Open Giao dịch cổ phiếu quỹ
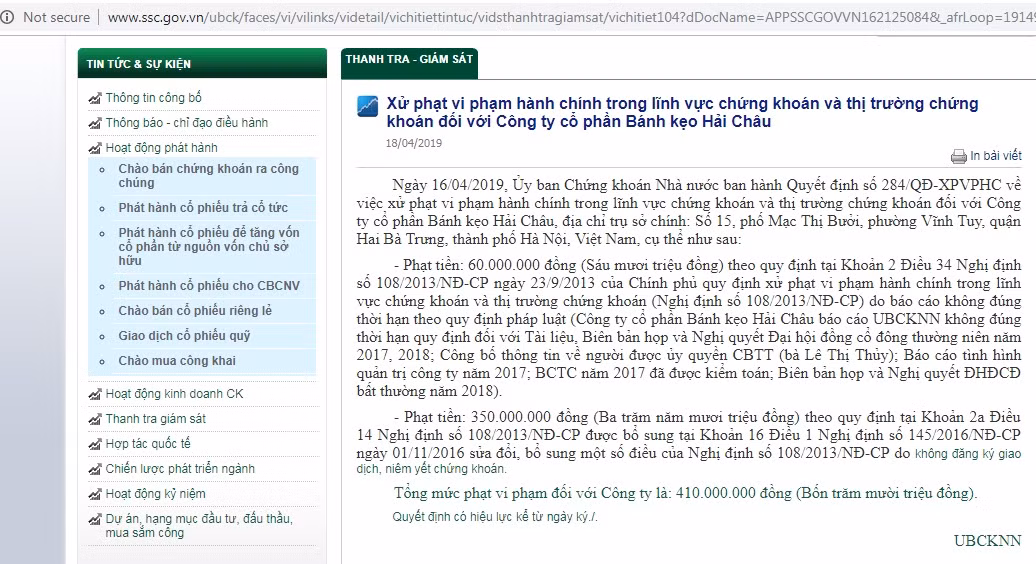 click(184, 335)
